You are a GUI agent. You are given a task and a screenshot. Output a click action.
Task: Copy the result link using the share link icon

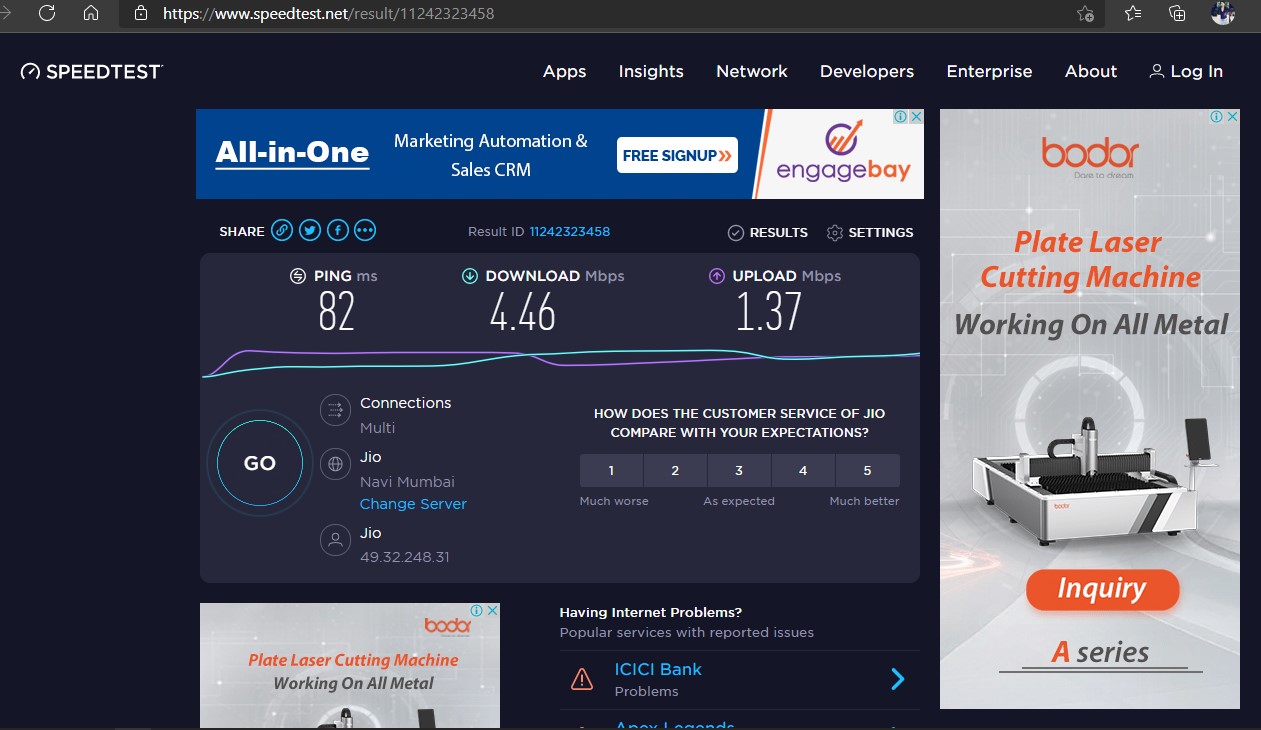tap(282, 231)
